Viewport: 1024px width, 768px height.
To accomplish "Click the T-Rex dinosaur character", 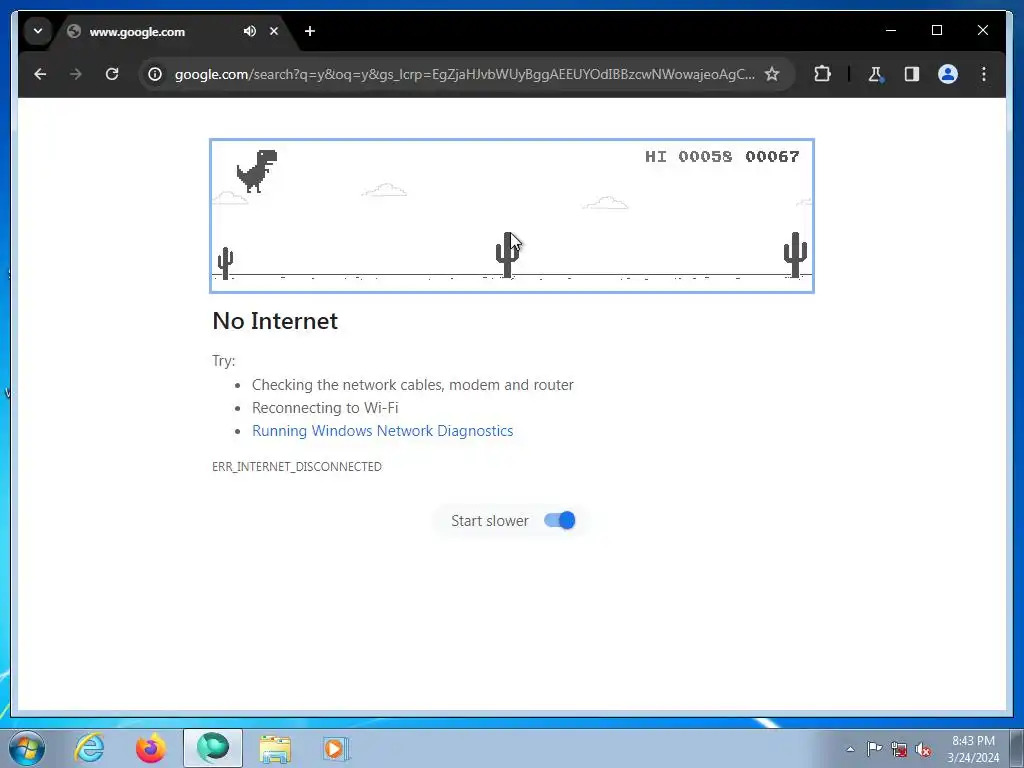I will (257, 171).
